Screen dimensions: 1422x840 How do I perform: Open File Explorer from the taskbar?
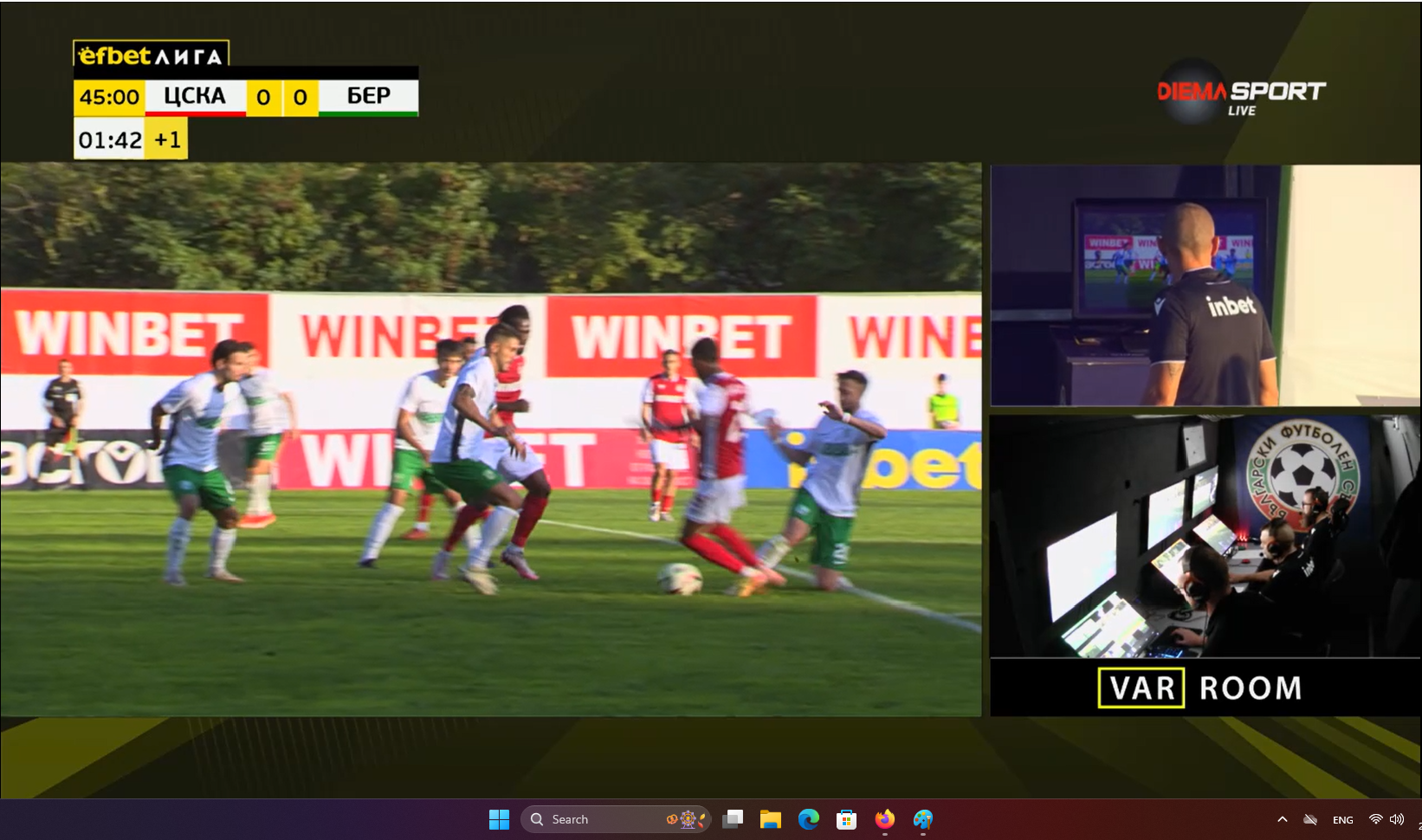point(771,819)
